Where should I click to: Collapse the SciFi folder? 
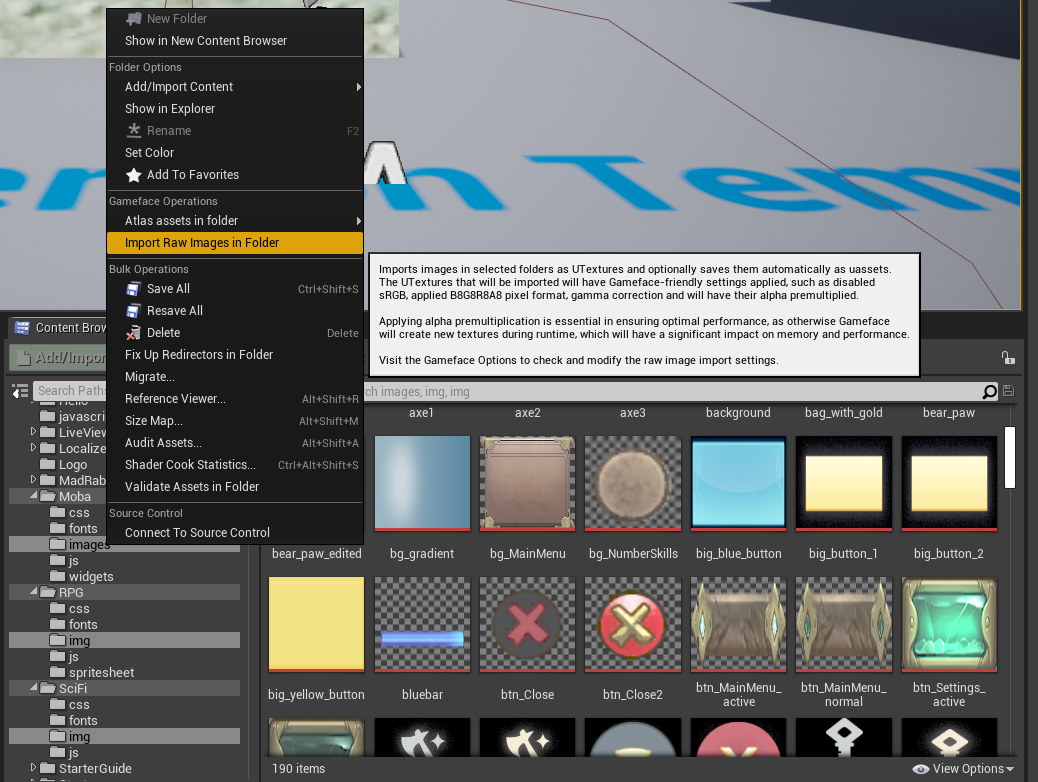(x=34, y=687)
